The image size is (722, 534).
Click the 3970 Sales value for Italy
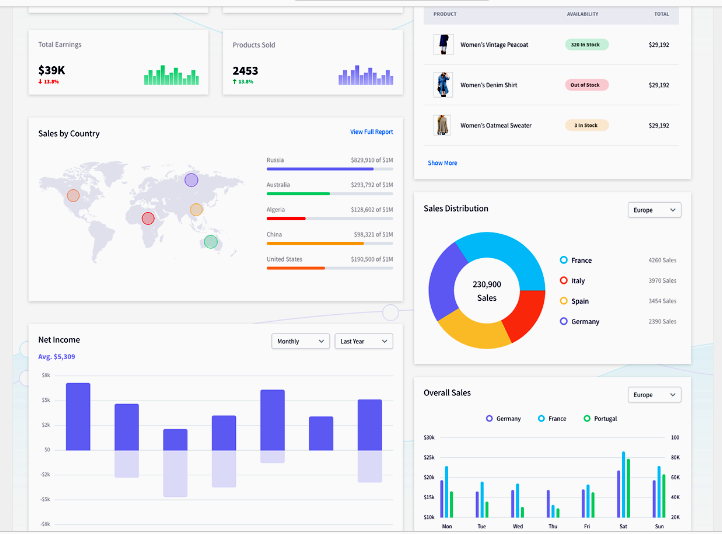(x=663, y=280)
